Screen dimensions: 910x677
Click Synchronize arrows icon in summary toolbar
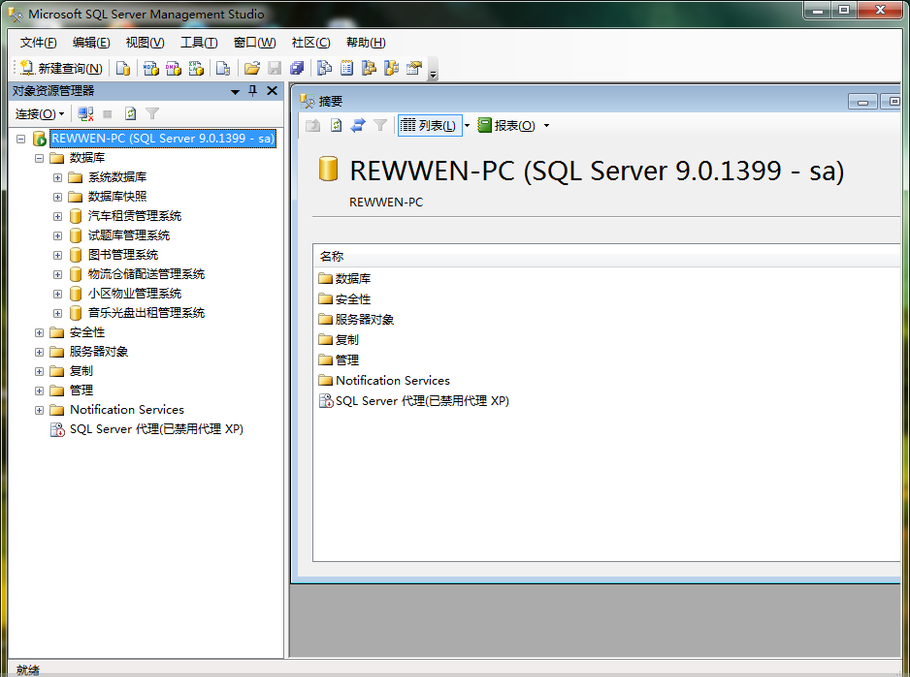point(358,125)
